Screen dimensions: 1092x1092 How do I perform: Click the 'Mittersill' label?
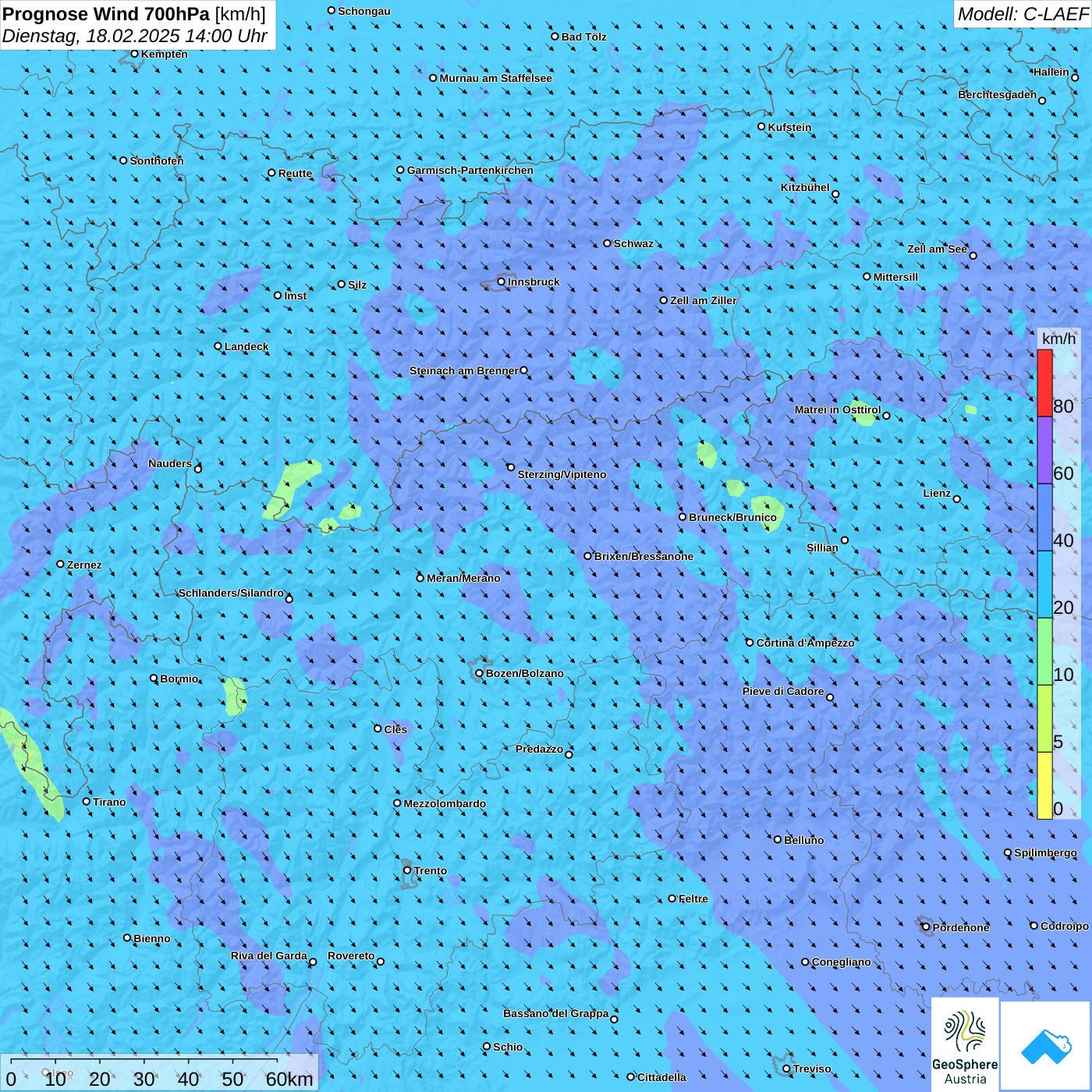point(895,277)
